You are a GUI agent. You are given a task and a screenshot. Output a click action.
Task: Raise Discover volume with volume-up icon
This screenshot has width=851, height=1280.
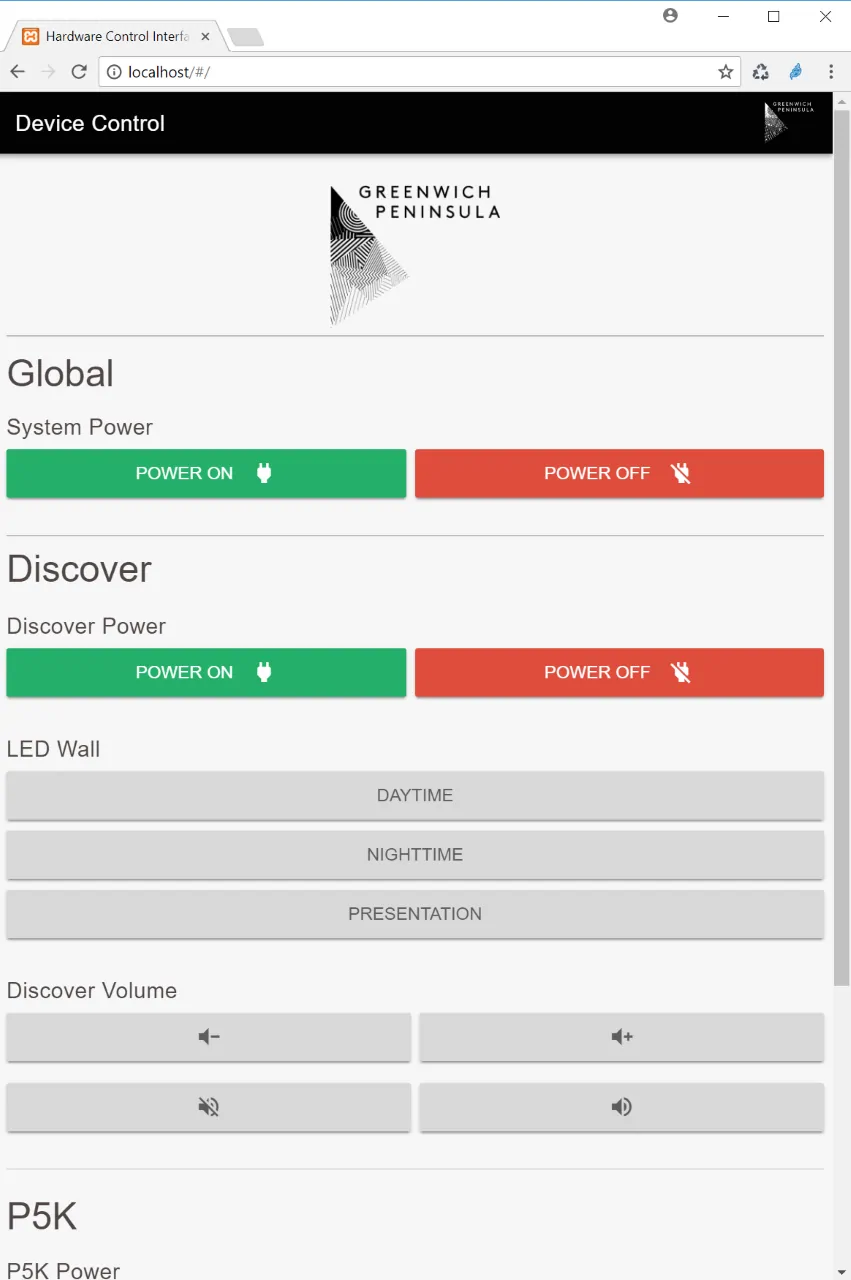[622, 1037]
